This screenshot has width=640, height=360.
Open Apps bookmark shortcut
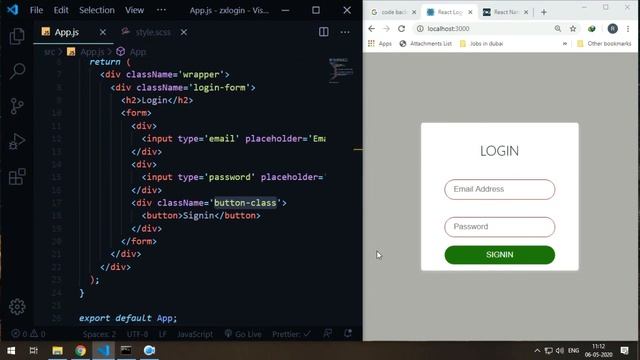pyautogui.click(x=380, y=44)
